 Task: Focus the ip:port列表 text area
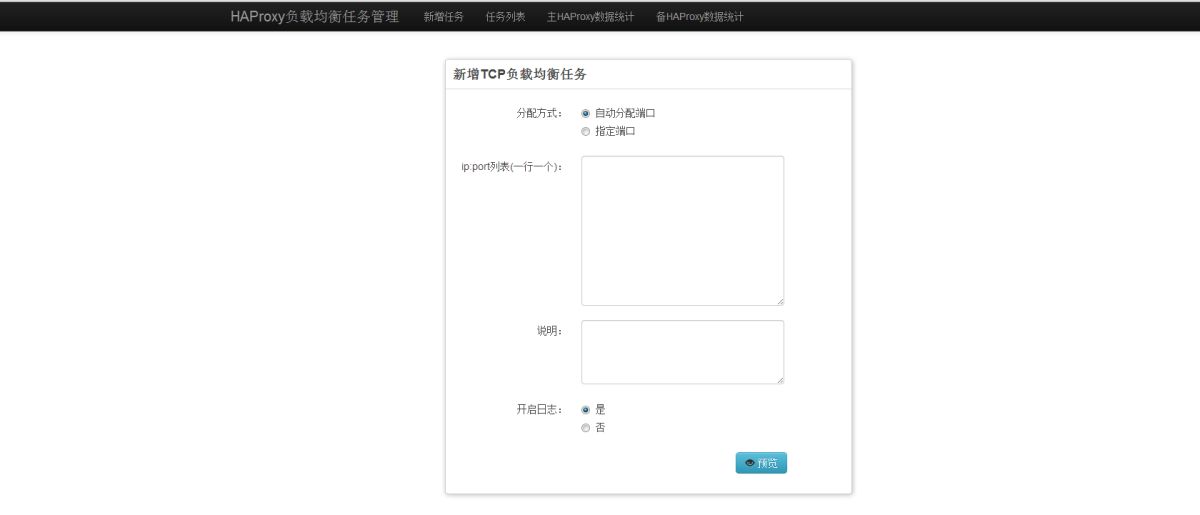(x=682, y=230)
